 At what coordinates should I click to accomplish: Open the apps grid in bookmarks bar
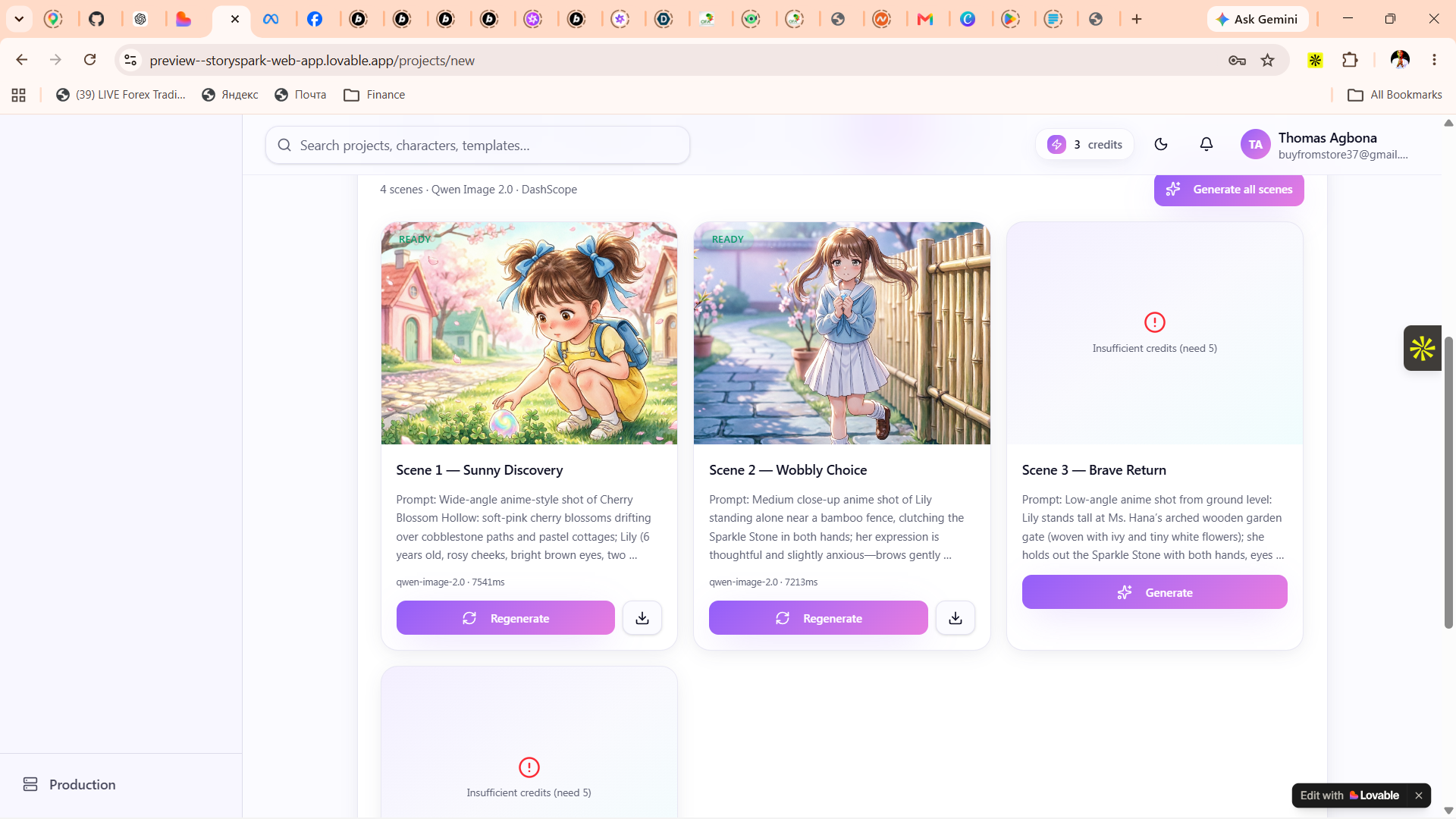point(19,95)
